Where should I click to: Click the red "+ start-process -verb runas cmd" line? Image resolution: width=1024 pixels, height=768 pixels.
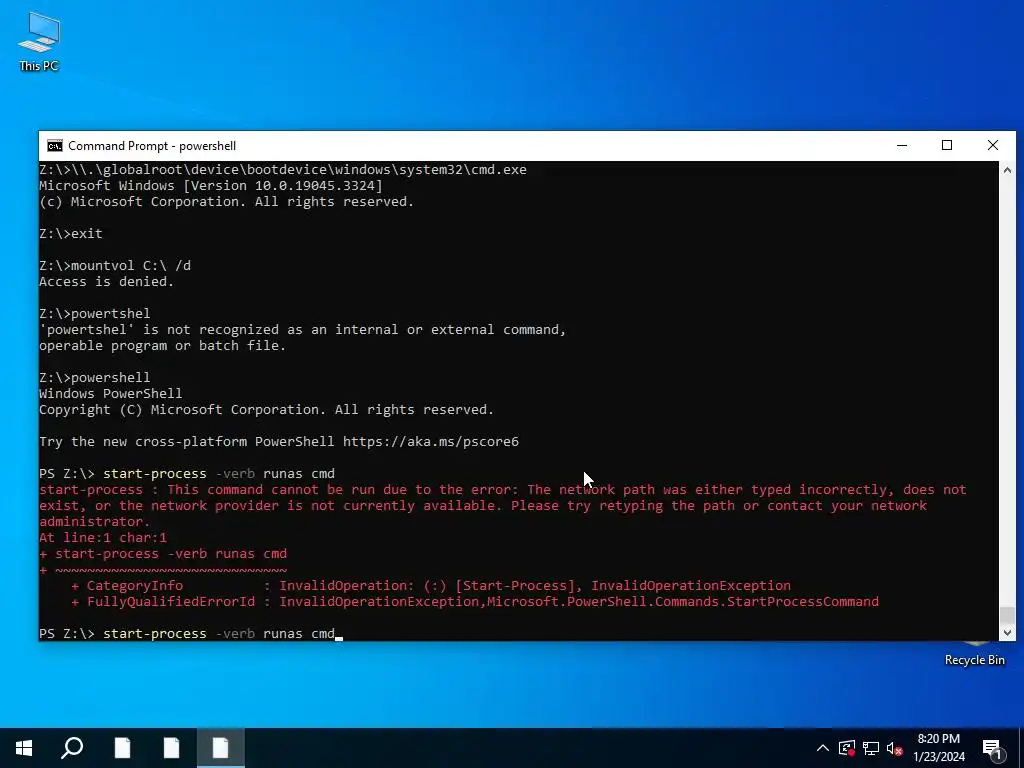163,553
